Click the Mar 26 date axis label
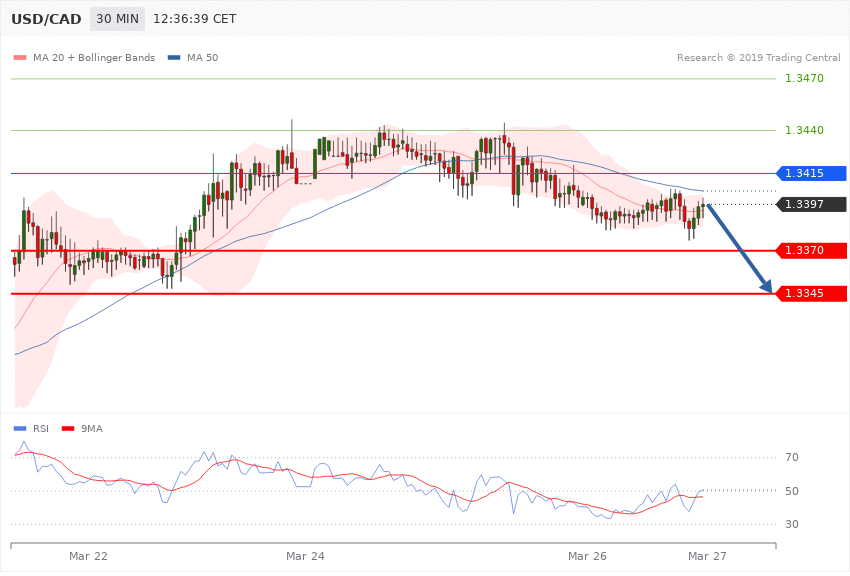850x576 pixels. pos(587,556)
